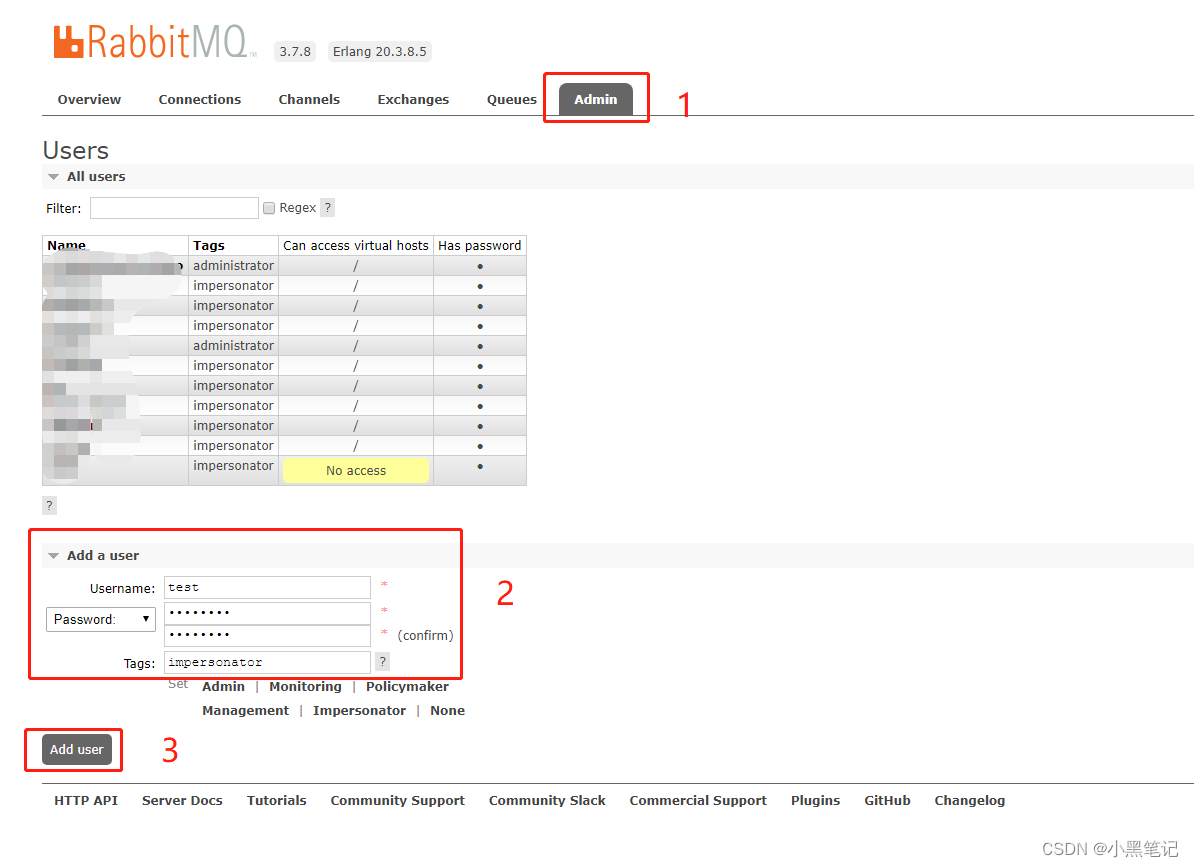Enable the Regex filter checkbox
Image resolution: width=1194 pixels, height=867 pixels.
click(269, 208)
